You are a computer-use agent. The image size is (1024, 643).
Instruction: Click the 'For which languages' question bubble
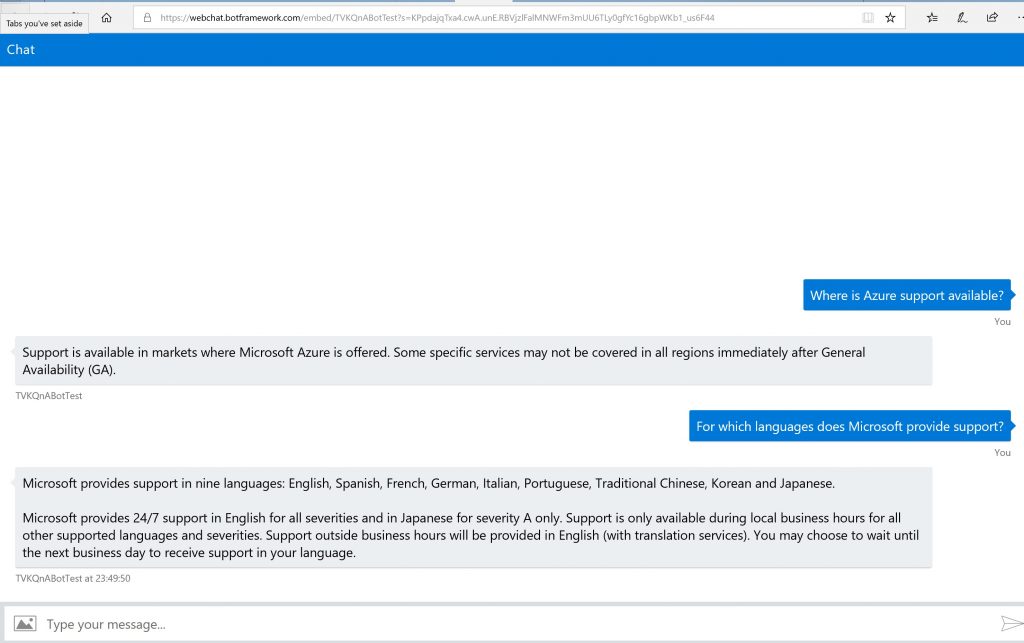pyautogui.click(x=849, y=426)
